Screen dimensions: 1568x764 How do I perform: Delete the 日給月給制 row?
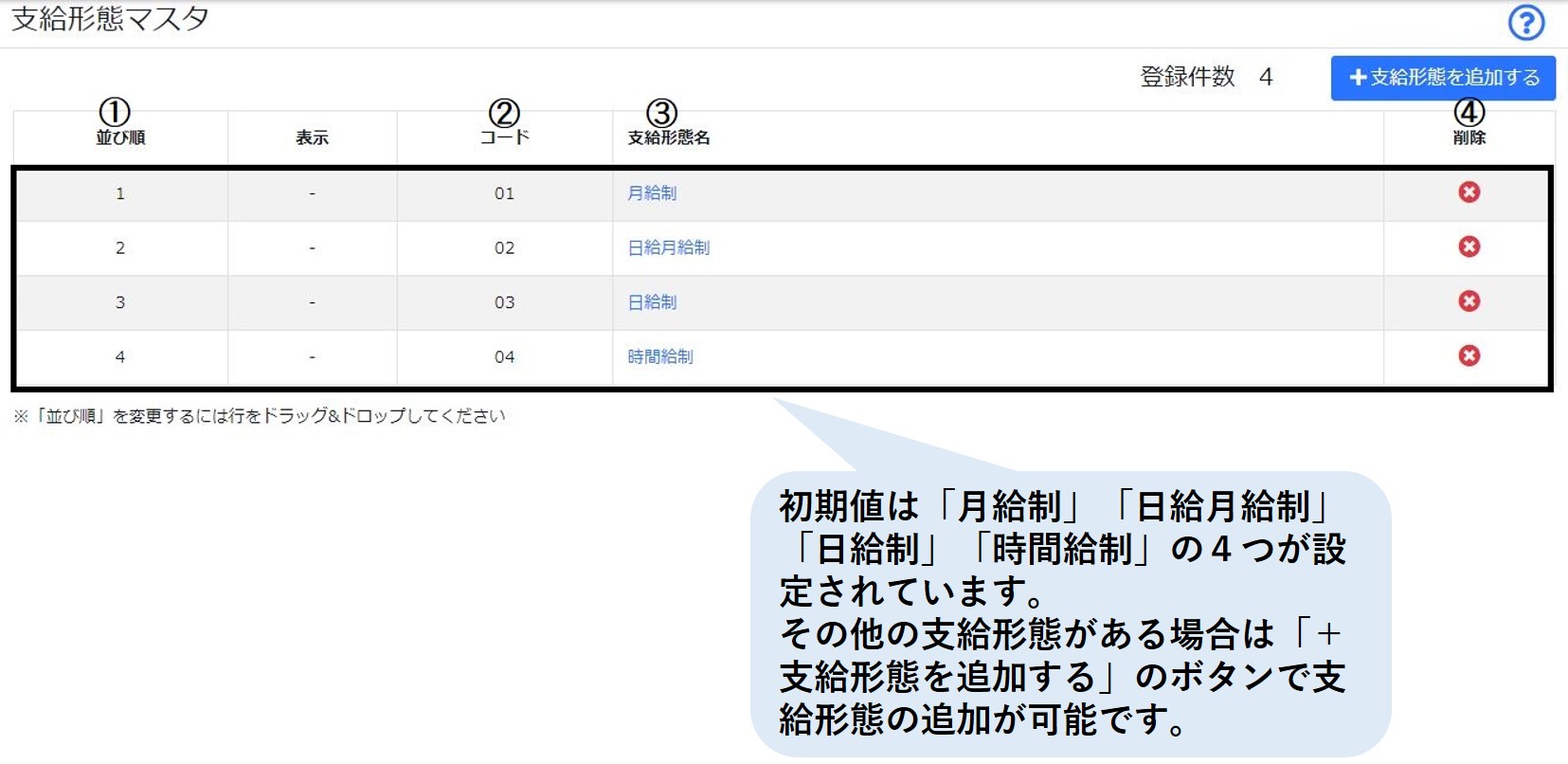1469,246
